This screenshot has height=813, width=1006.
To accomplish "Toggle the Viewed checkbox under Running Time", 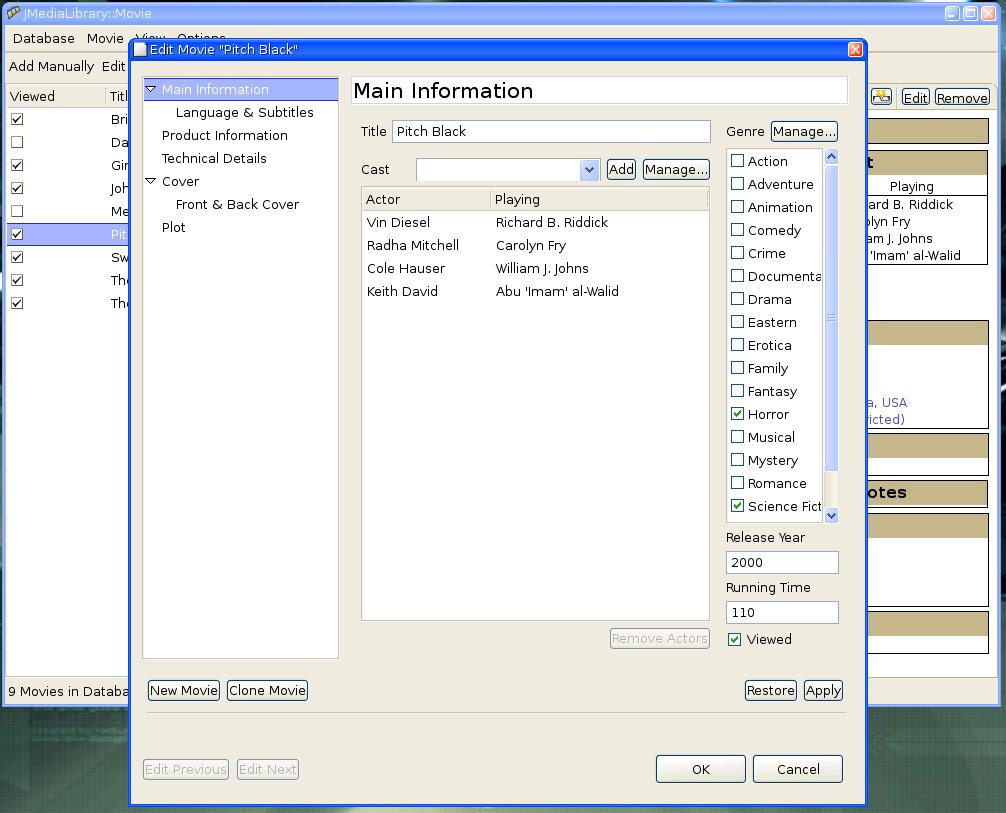I will pyautogui.click(x=735, y=639).
